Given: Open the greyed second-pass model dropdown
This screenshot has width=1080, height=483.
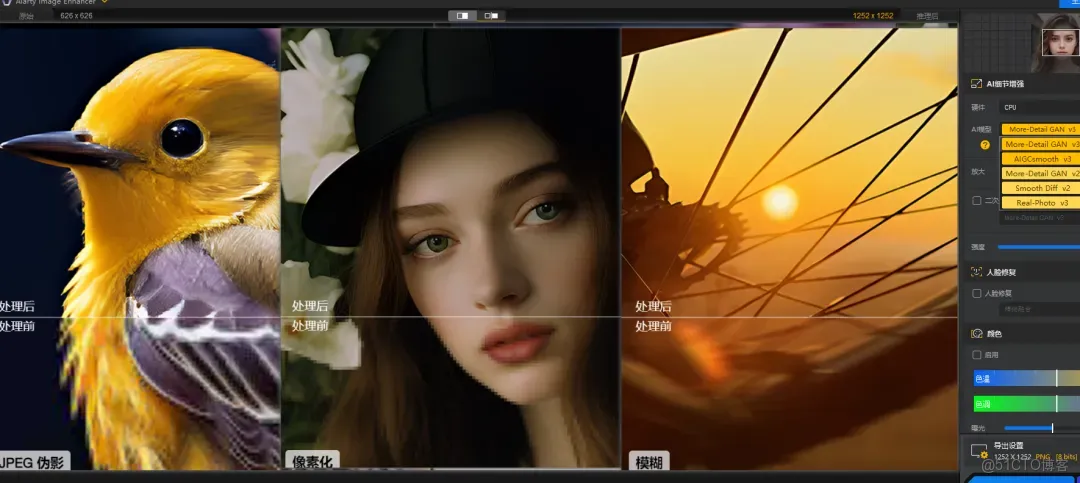Looking at the screenshot, I should pos(1039,218).
